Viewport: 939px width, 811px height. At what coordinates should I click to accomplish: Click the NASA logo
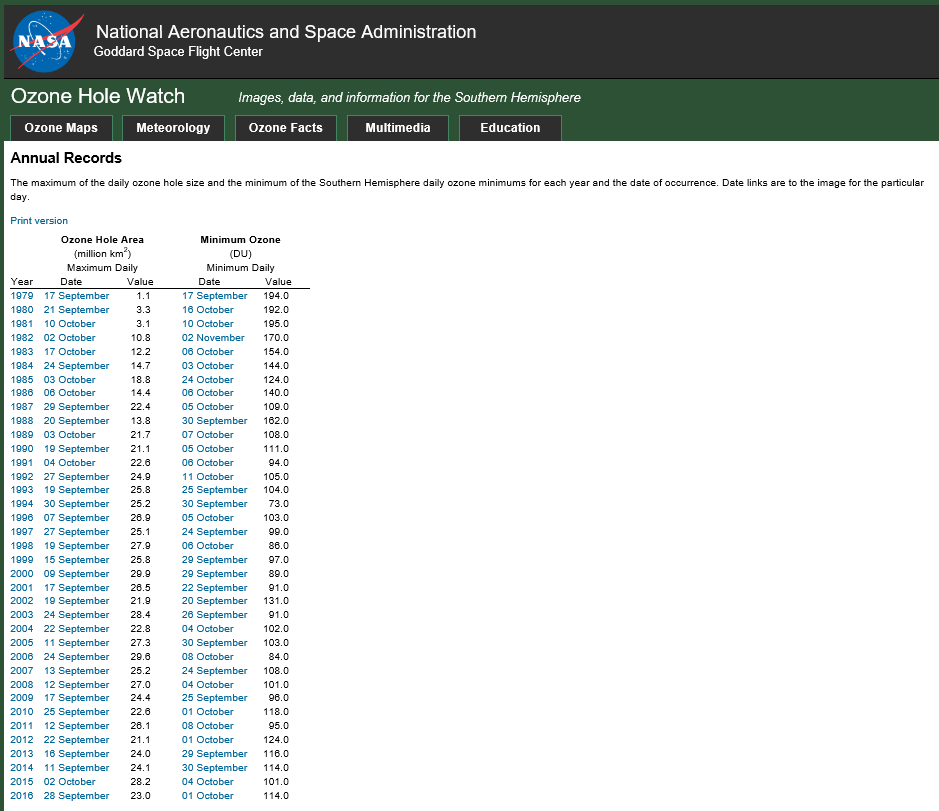click(44, 40)
